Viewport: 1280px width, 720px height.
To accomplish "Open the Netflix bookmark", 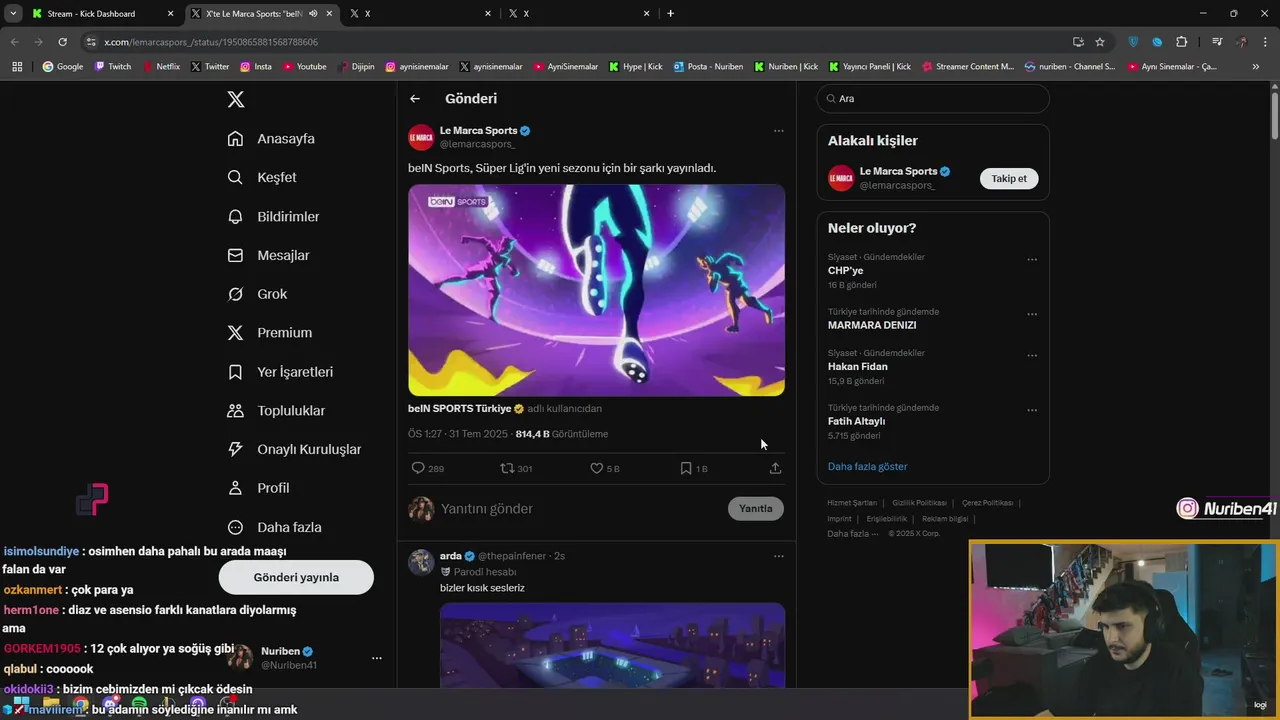I will point(161,67).
